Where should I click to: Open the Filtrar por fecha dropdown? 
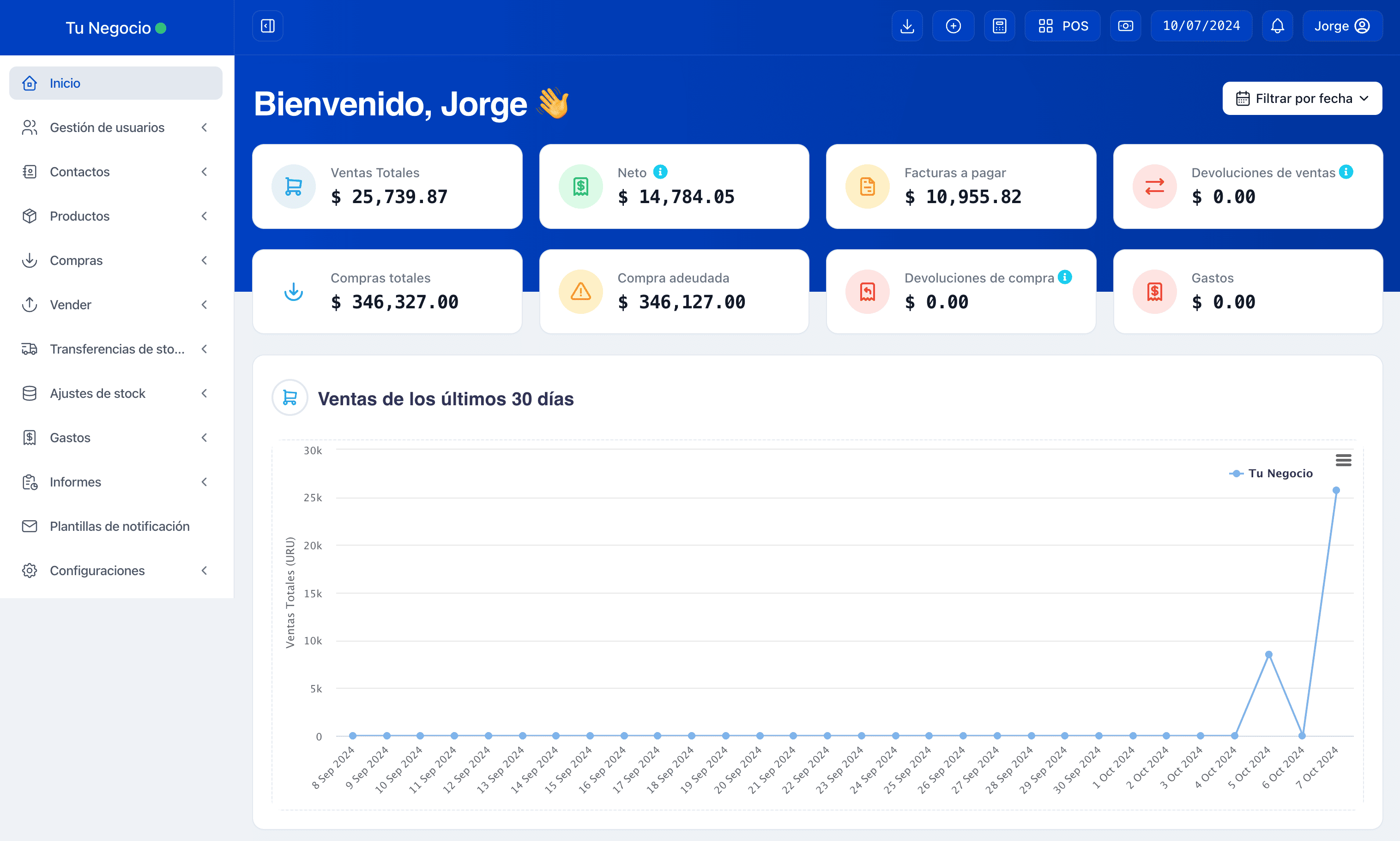point(1302,98)
